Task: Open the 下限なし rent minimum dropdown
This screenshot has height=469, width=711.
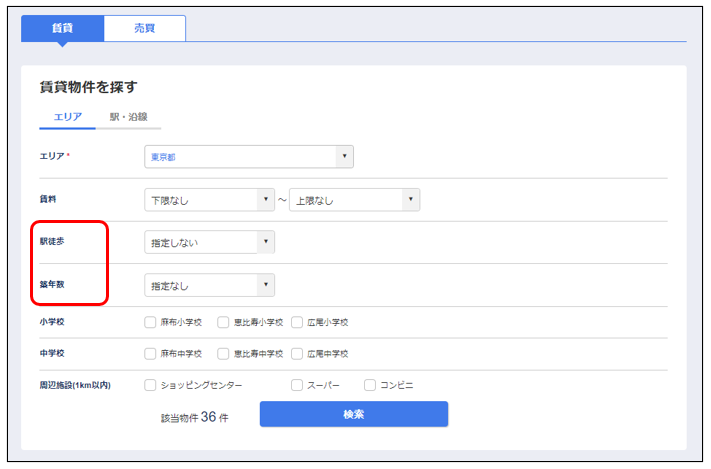Action: 209,200
